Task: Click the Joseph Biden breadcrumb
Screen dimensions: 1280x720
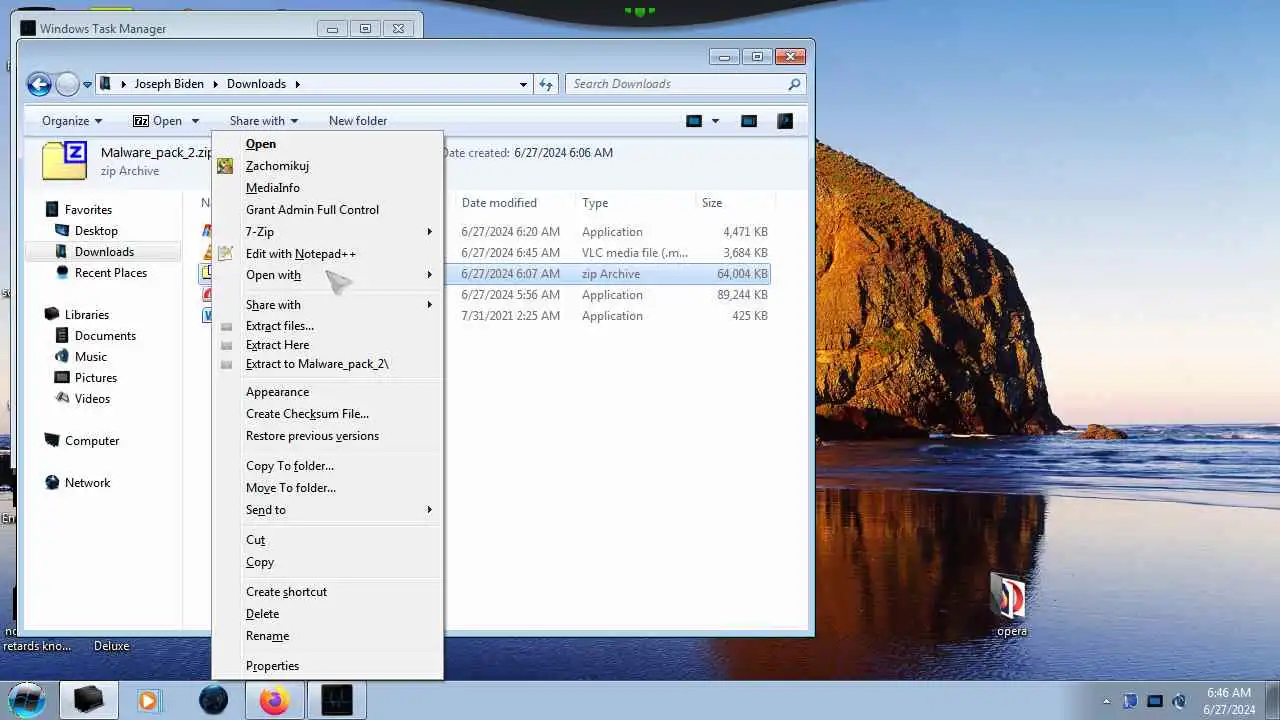Action: point(169,84)
